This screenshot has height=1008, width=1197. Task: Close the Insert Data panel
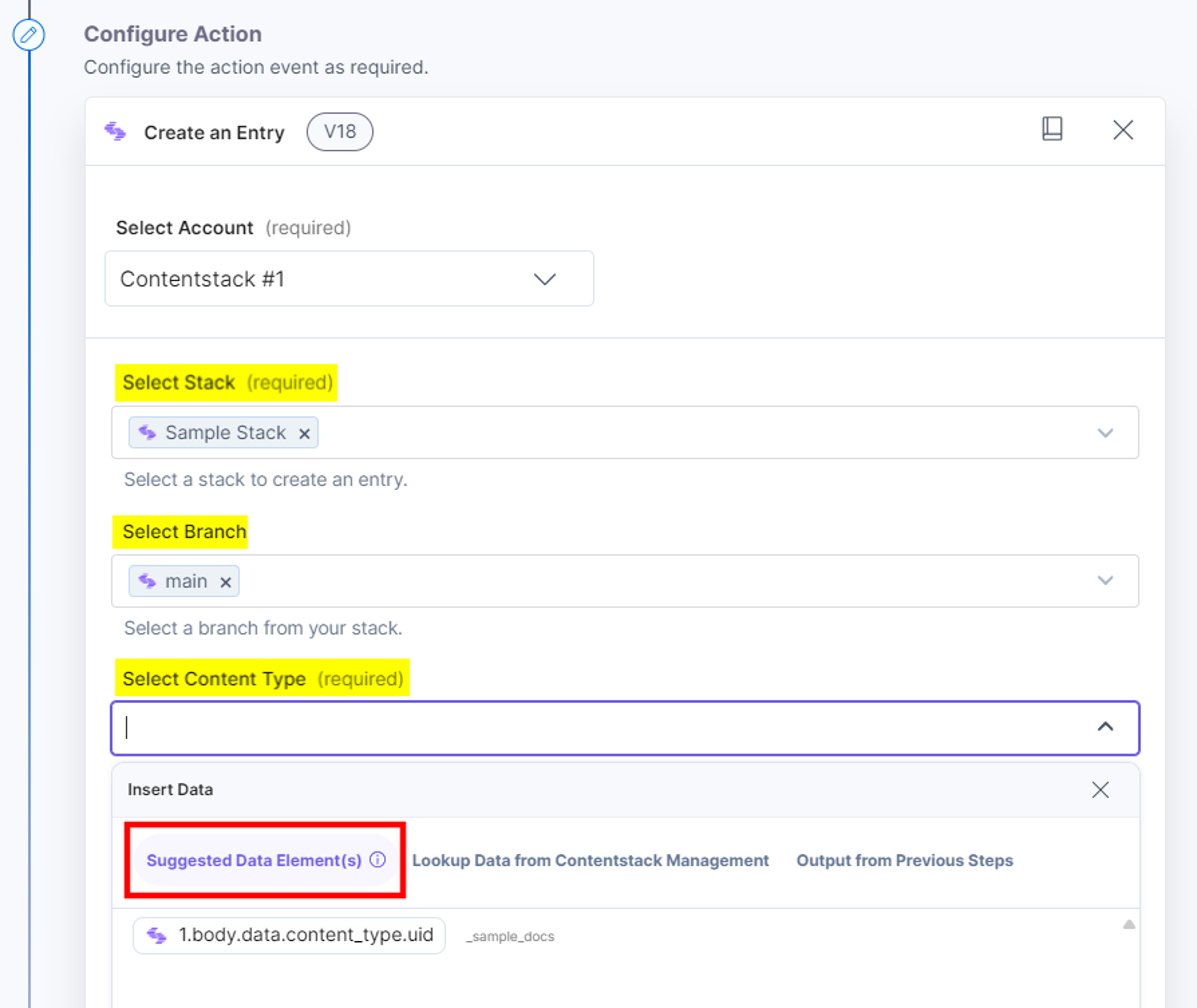1100,790
